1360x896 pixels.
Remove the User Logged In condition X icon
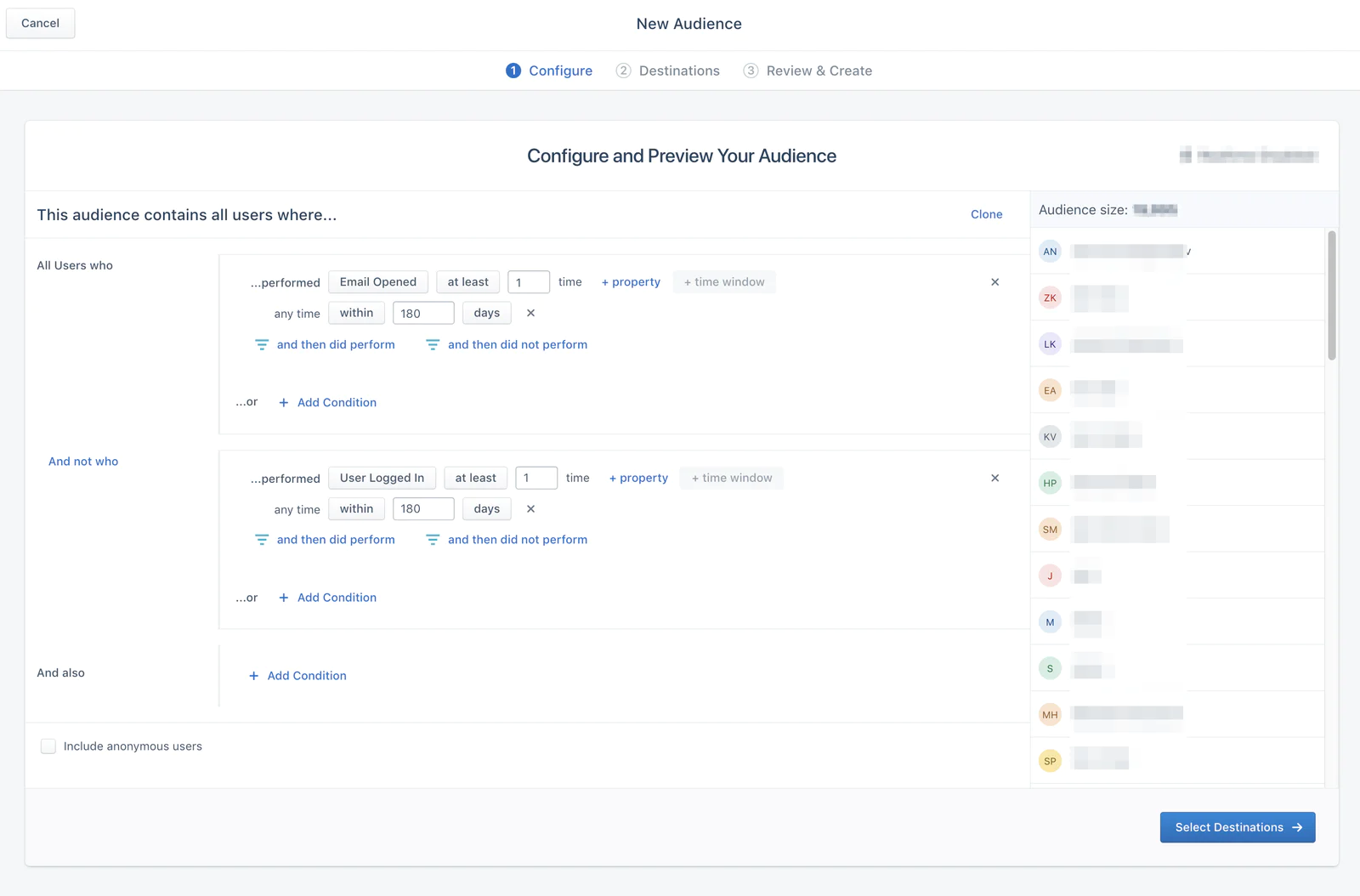point(994,479)
